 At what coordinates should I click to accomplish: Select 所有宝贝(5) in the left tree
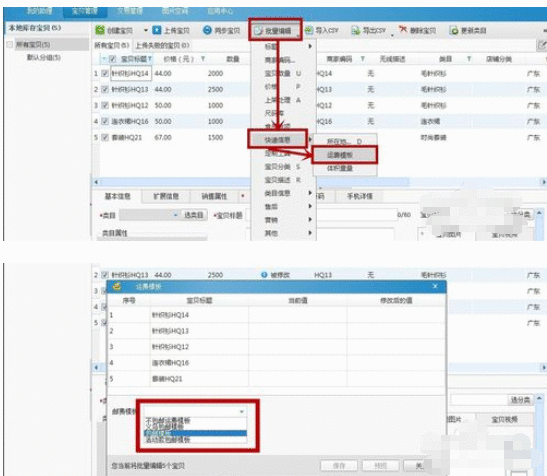33,44
